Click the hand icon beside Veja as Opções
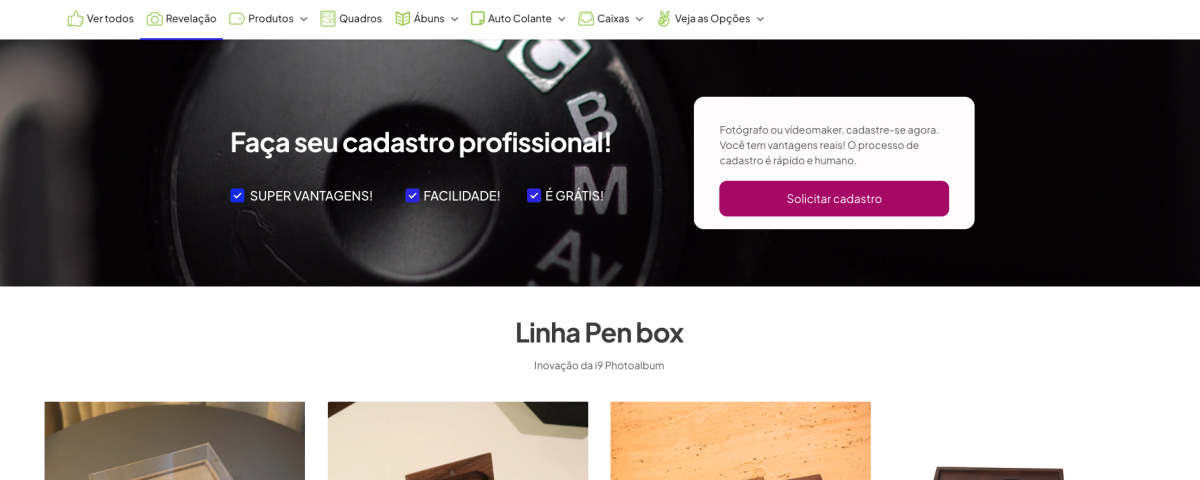Image resolution: width=1200 pixels, height=480 pixels. point(664,19)
